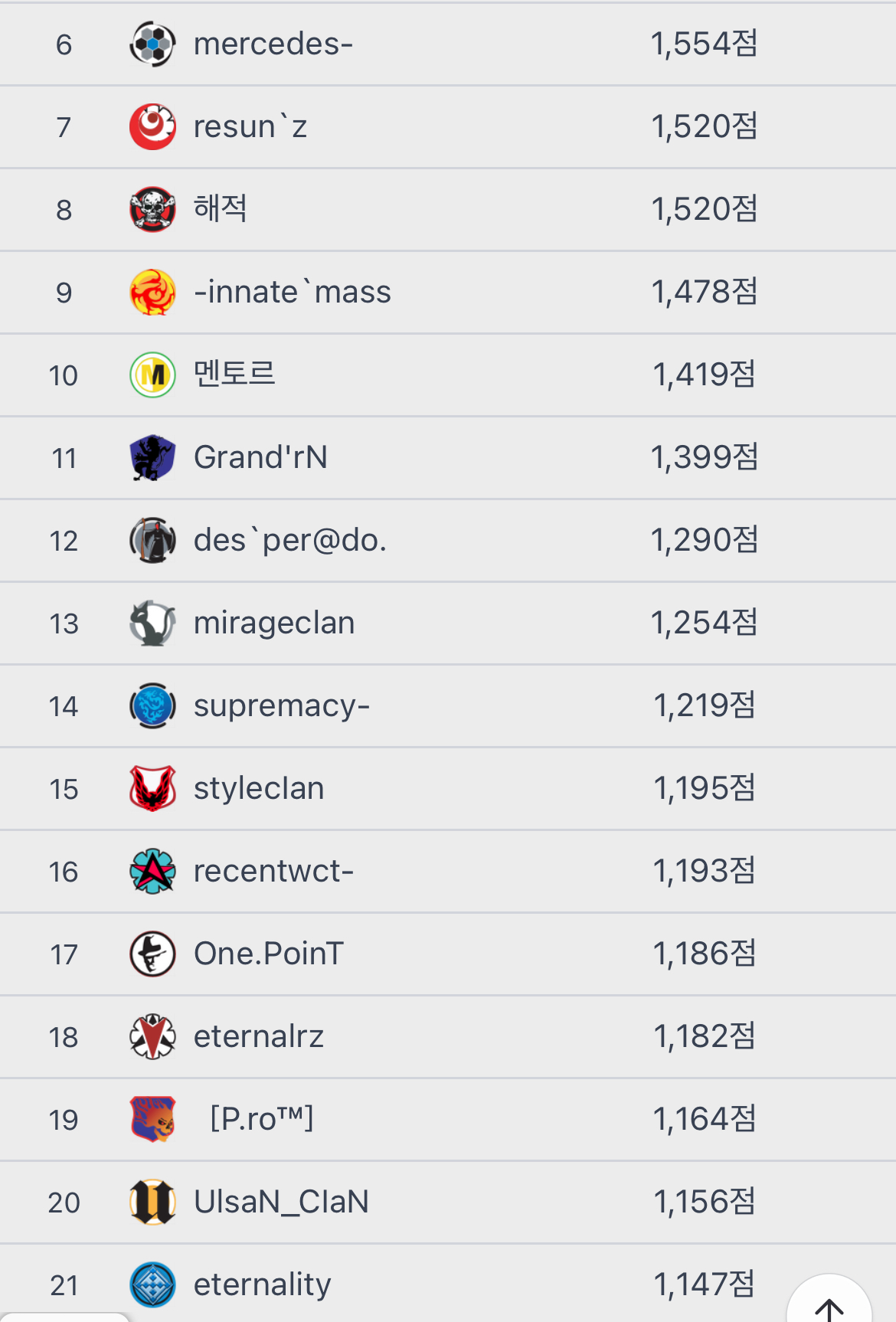Click the eternality blue diamond emblem
This screenshot has width=896, height=1322.
point(152,1284)
